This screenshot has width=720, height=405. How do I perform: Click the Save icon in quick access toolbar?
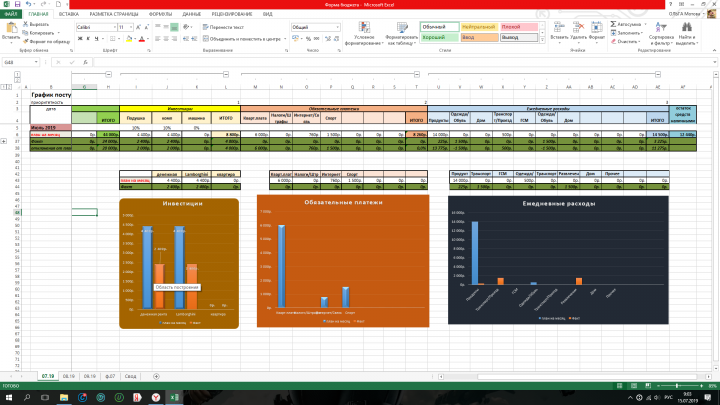pos(17,4)
